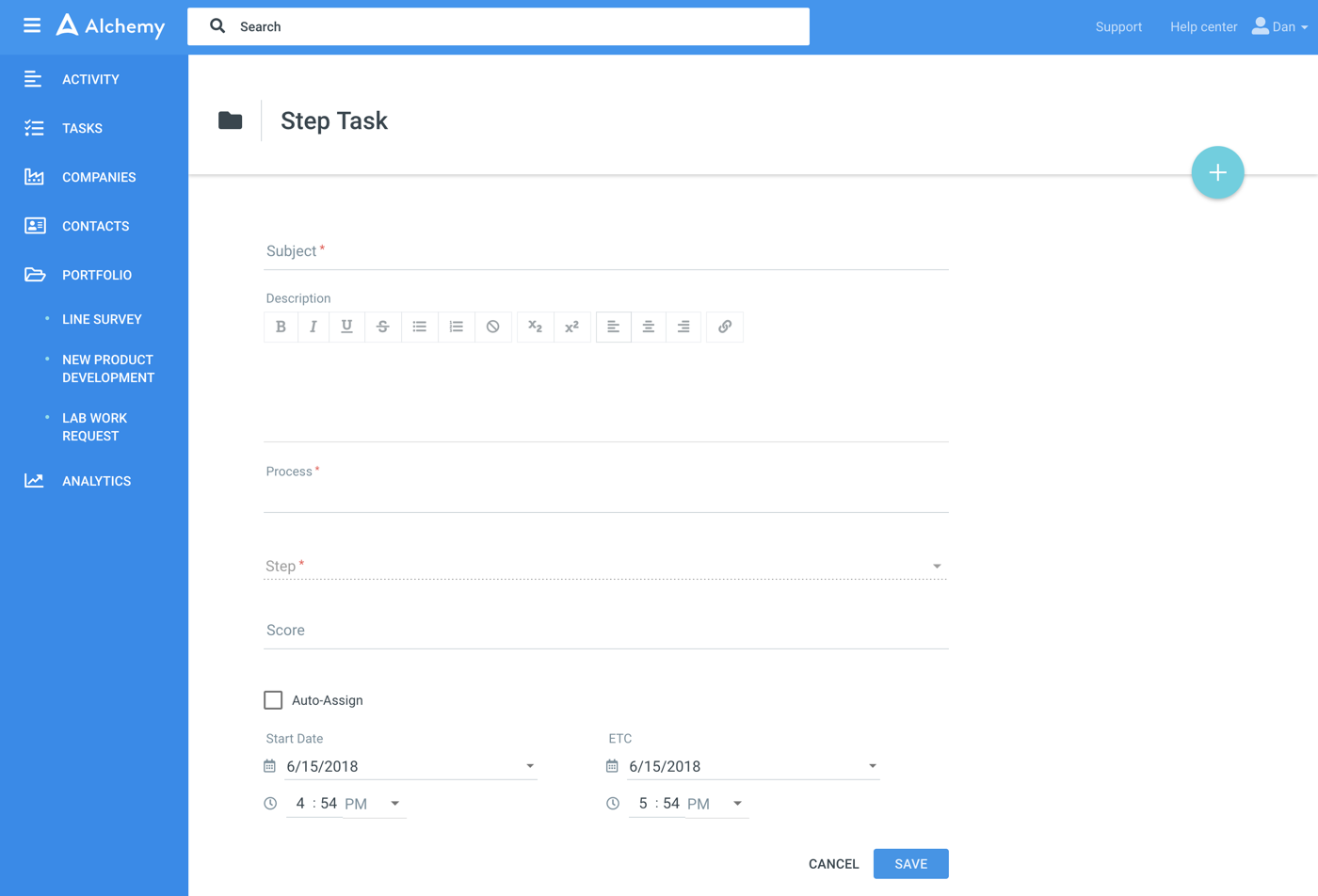Viewport: 1318px width, 896px height.
Task: Toggle underline formatting in Description
Action: 346,327
